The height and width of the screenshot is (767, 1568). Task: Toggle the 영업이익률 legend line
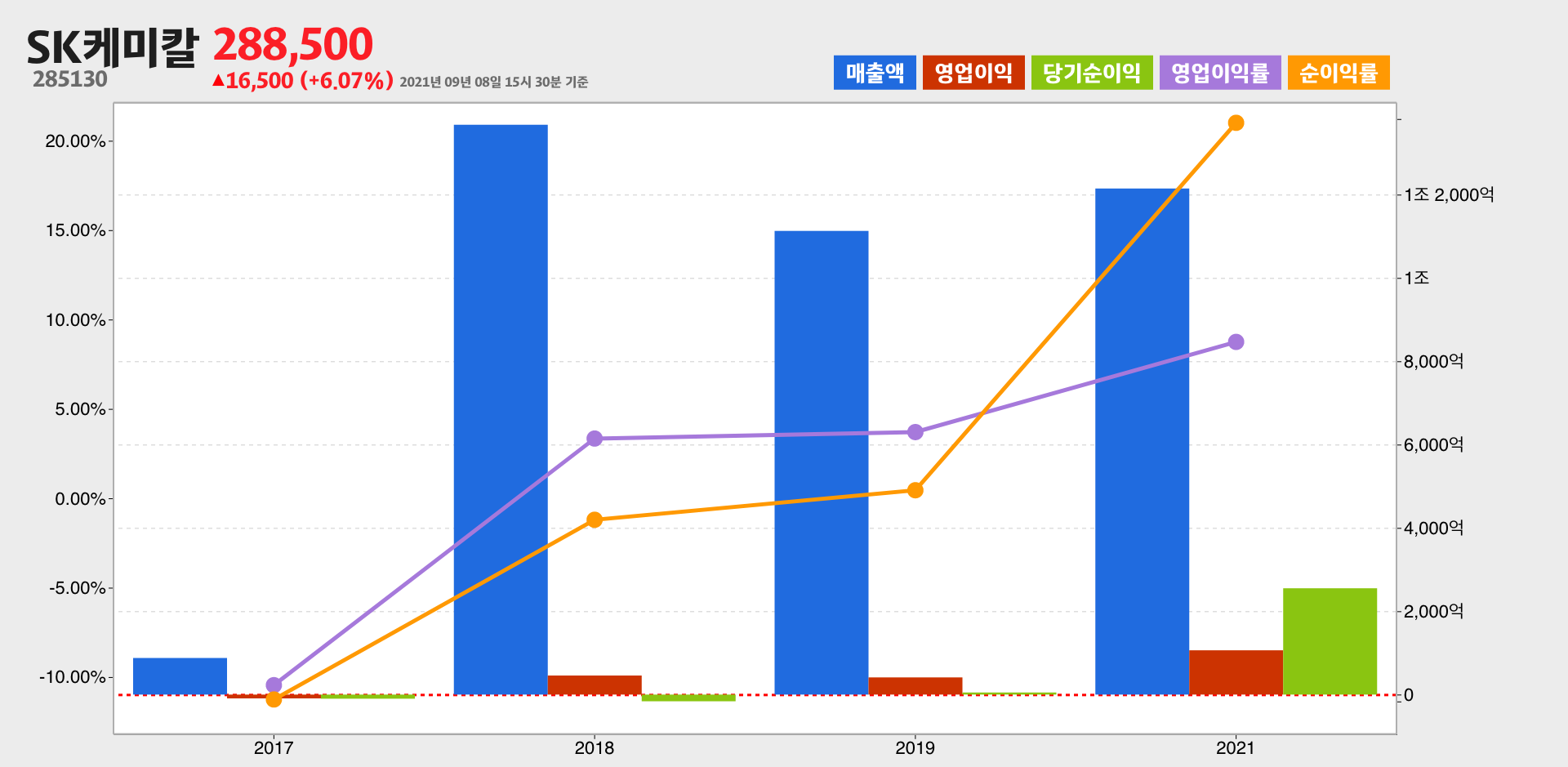click(1220, 73)
